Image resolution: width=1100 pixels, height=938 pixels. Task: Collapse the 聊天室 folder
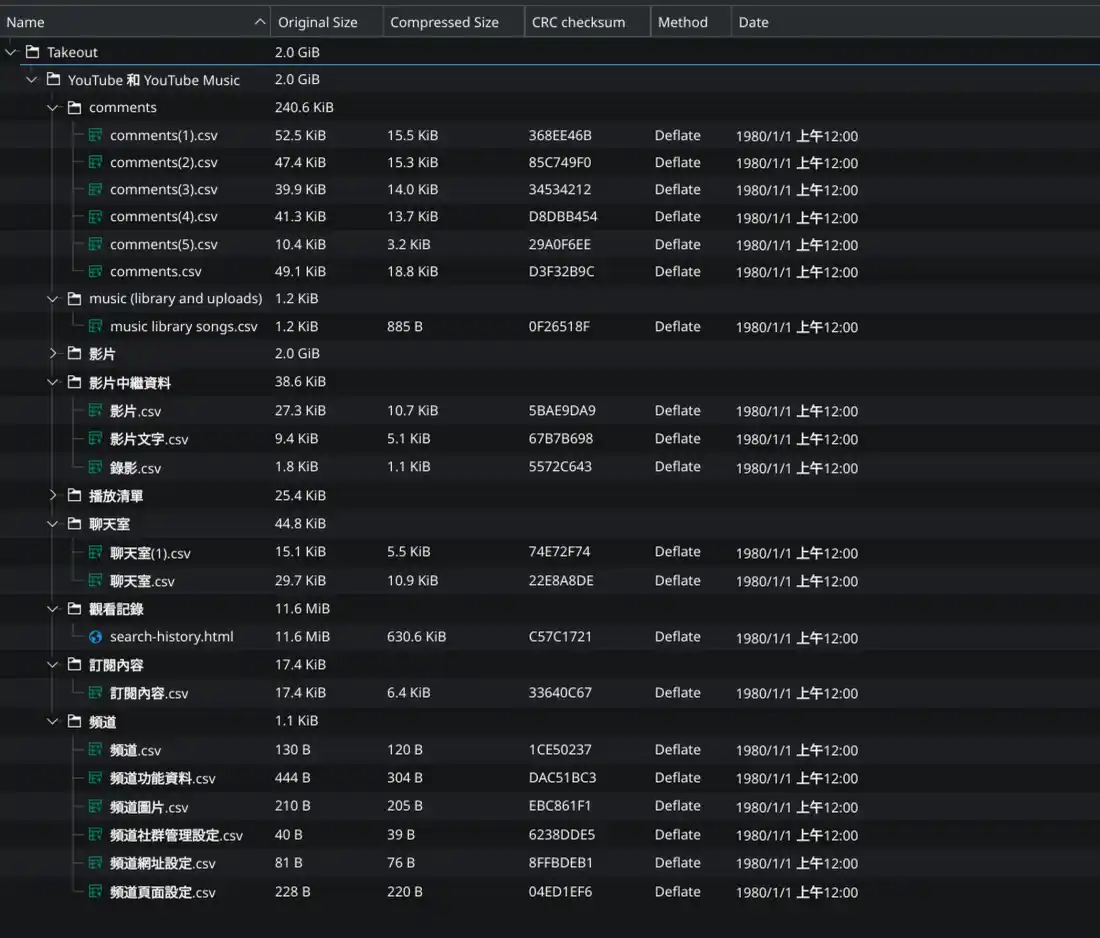(x=53, y=523)
